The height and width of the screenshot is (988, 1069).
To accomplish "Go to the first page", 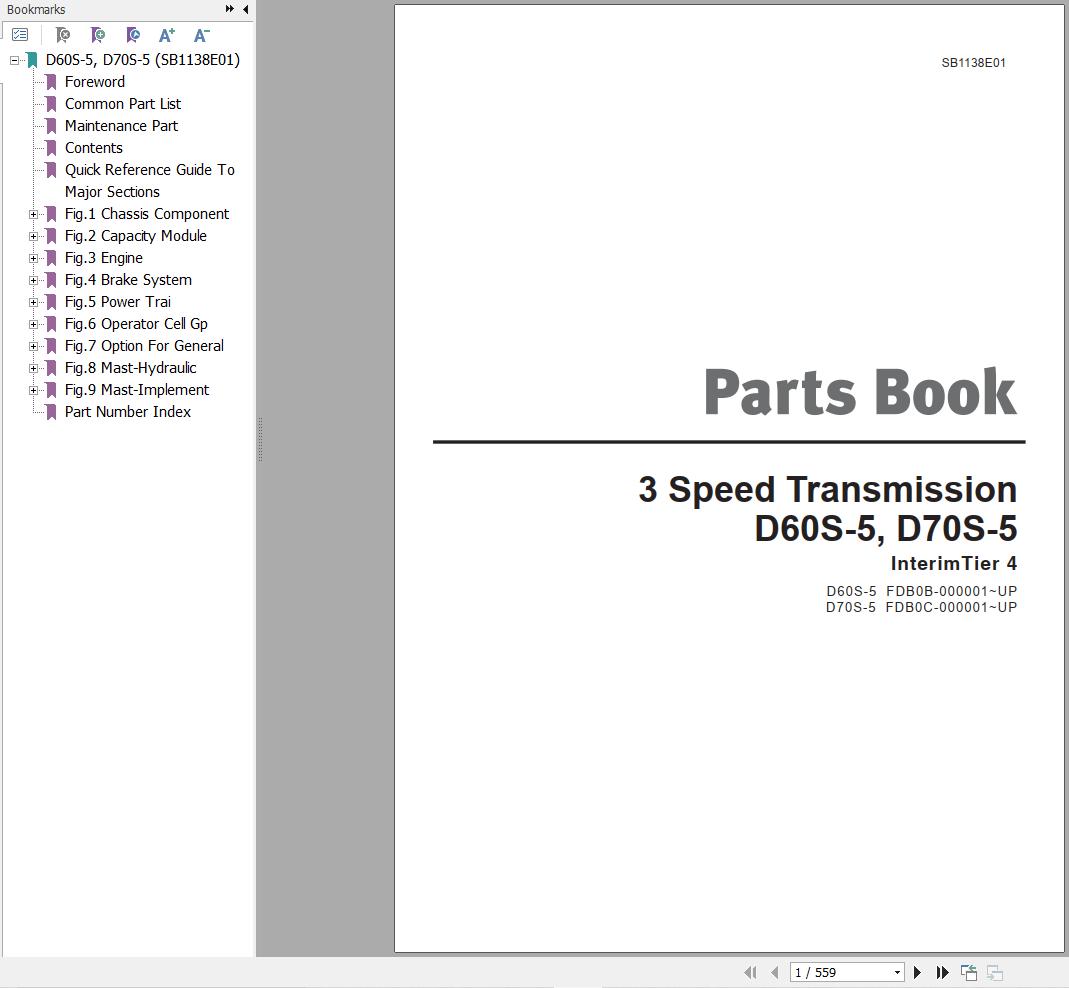I will [x=750, y=972].
